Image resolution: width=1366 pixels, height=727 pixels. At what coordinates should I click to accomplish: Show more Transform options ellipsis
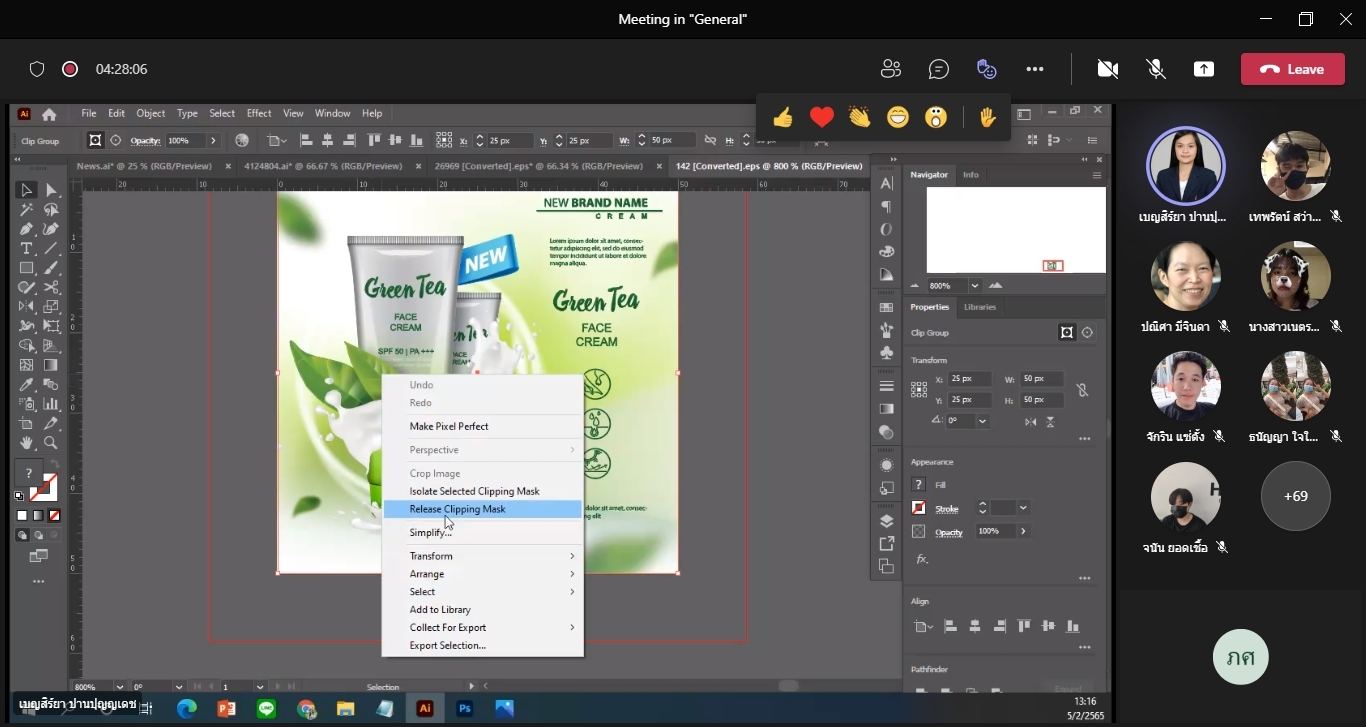tap(1085, 439)
